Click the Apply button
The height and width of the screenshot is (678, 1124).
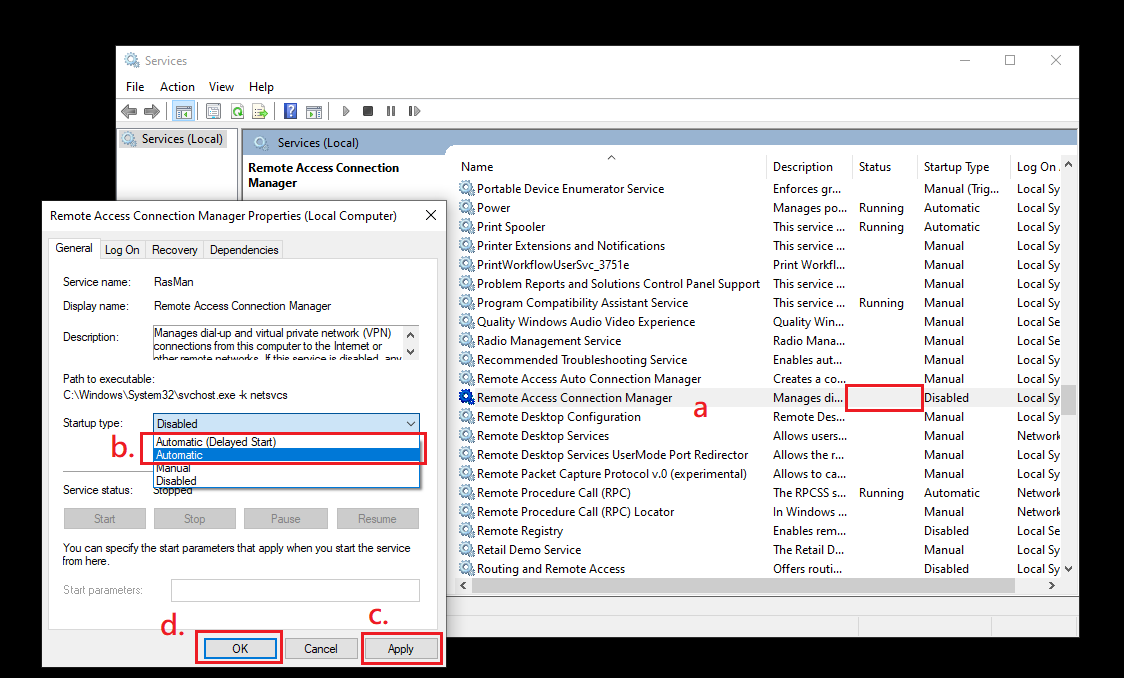pos(401,649)
